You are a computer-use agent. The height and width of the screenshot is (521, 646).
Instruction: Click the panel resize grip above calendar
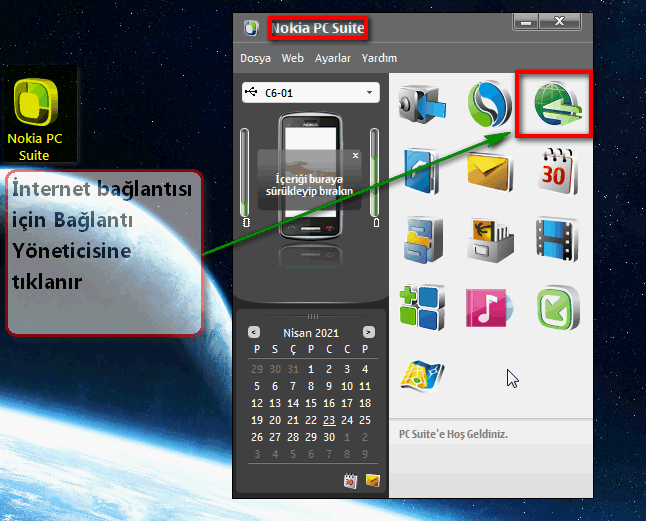click(312, 316)
